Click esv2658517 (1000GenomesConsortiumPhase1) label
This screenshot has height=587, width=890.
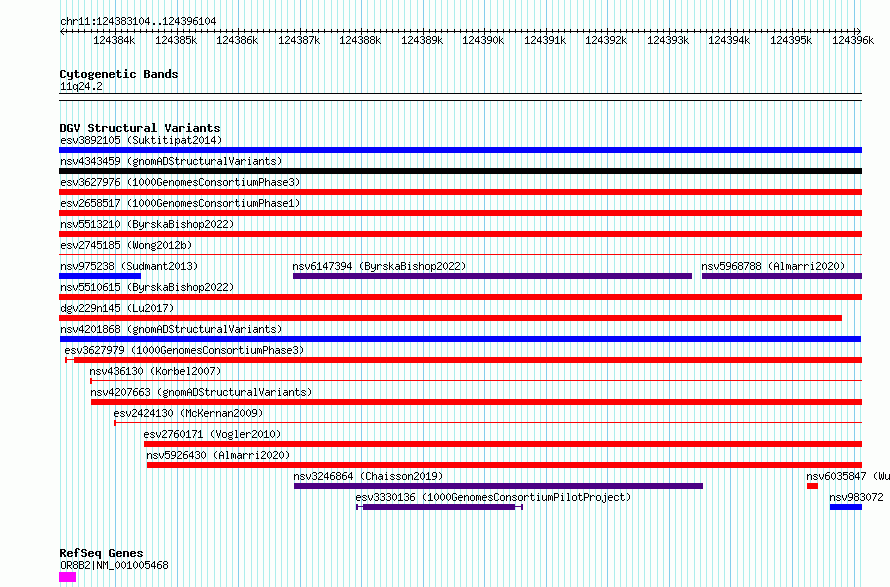click(180, 203)
